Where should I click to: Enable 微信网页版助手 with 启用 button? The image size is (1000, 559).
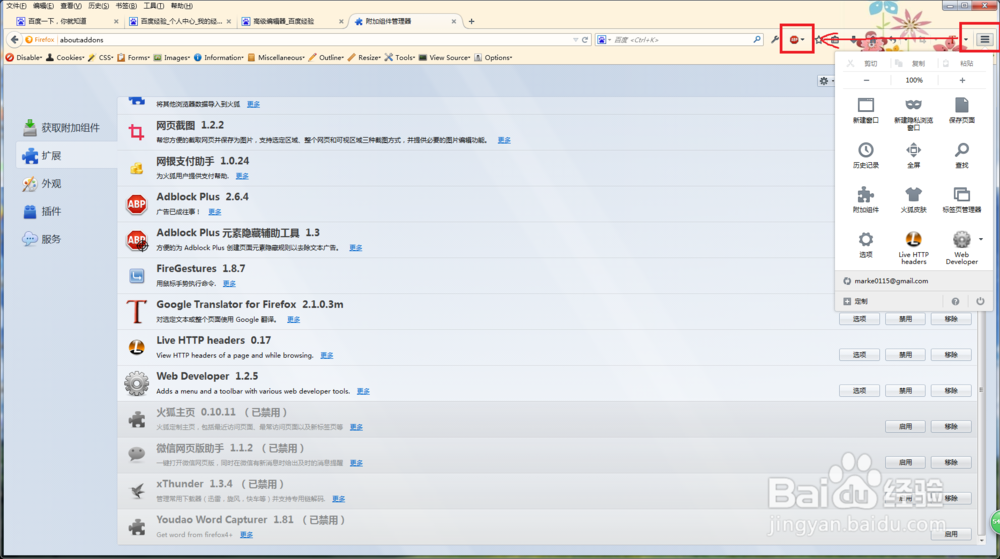tap(905, 462)
